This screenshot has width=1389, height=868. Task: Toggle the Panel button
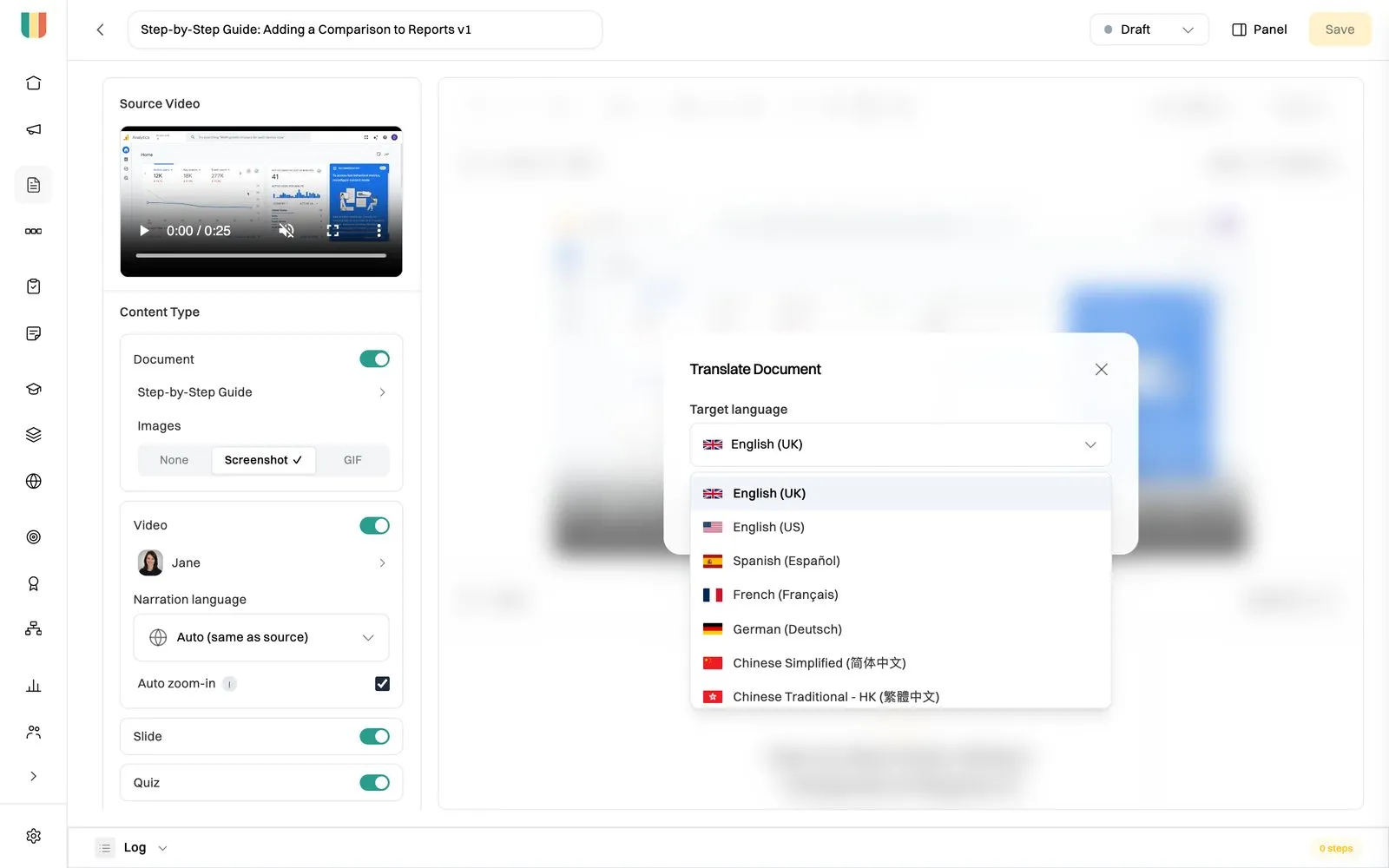click(1259, 30)
